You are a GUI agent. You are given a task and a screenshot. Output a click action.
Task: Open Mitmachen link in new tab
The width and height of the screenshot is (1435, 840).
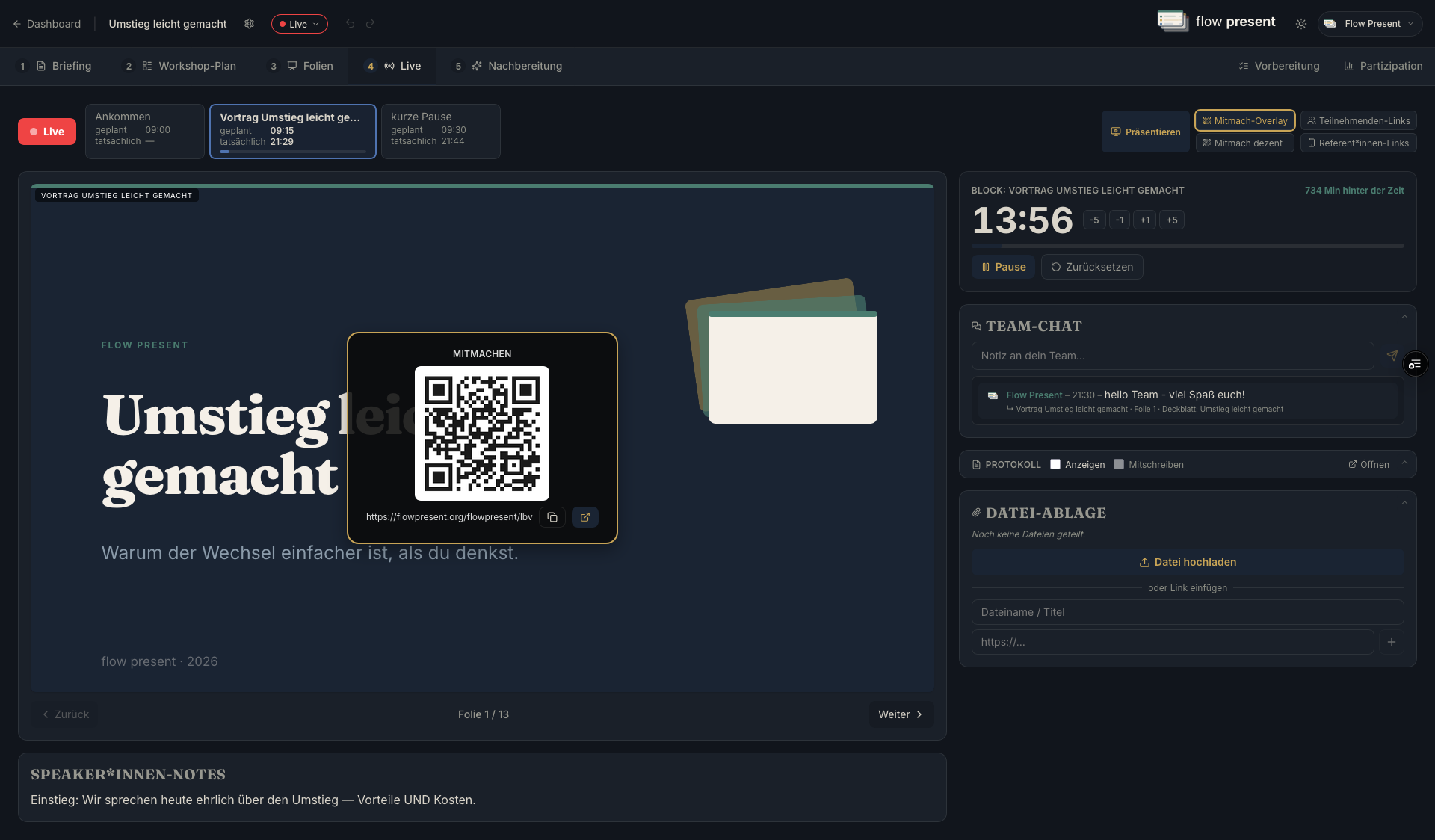(585, 517)
